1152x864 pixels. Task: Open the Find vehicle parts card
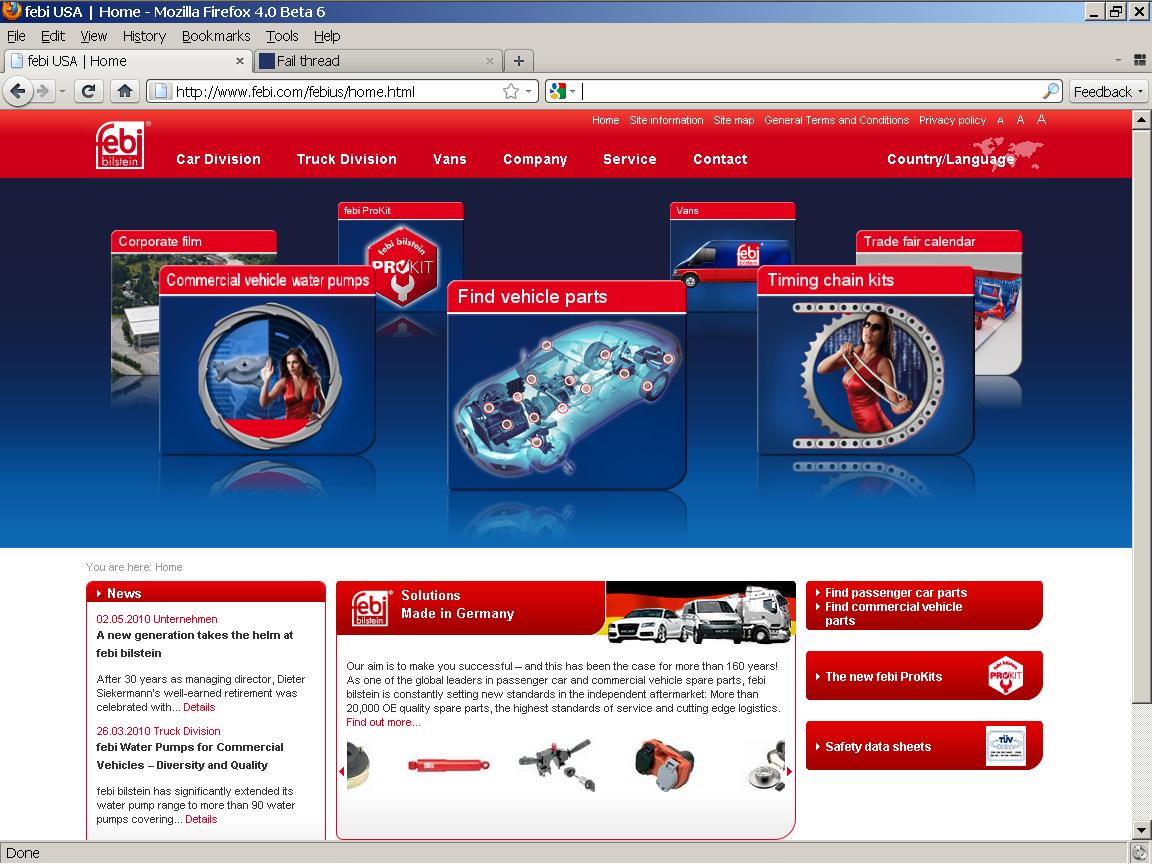(x=566, y=385)
